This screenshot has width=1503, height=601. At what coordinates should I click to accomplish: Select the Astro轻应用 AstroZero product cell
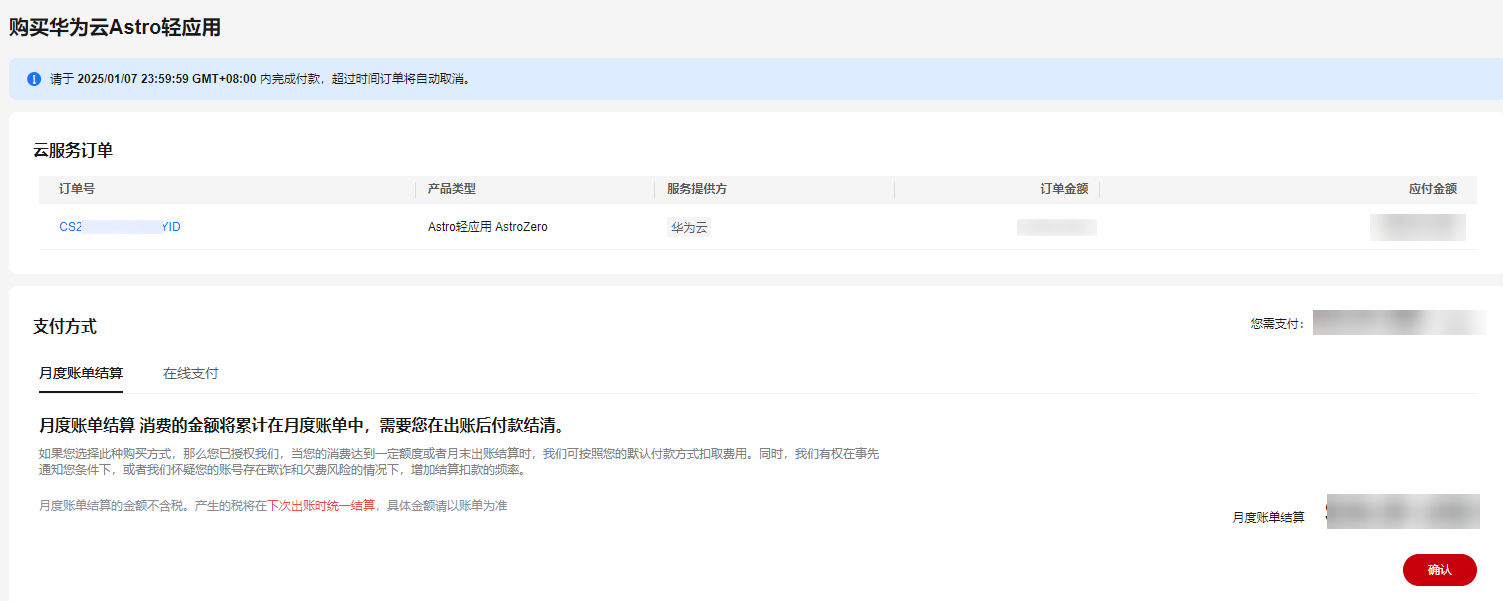(x=488, y=227)
